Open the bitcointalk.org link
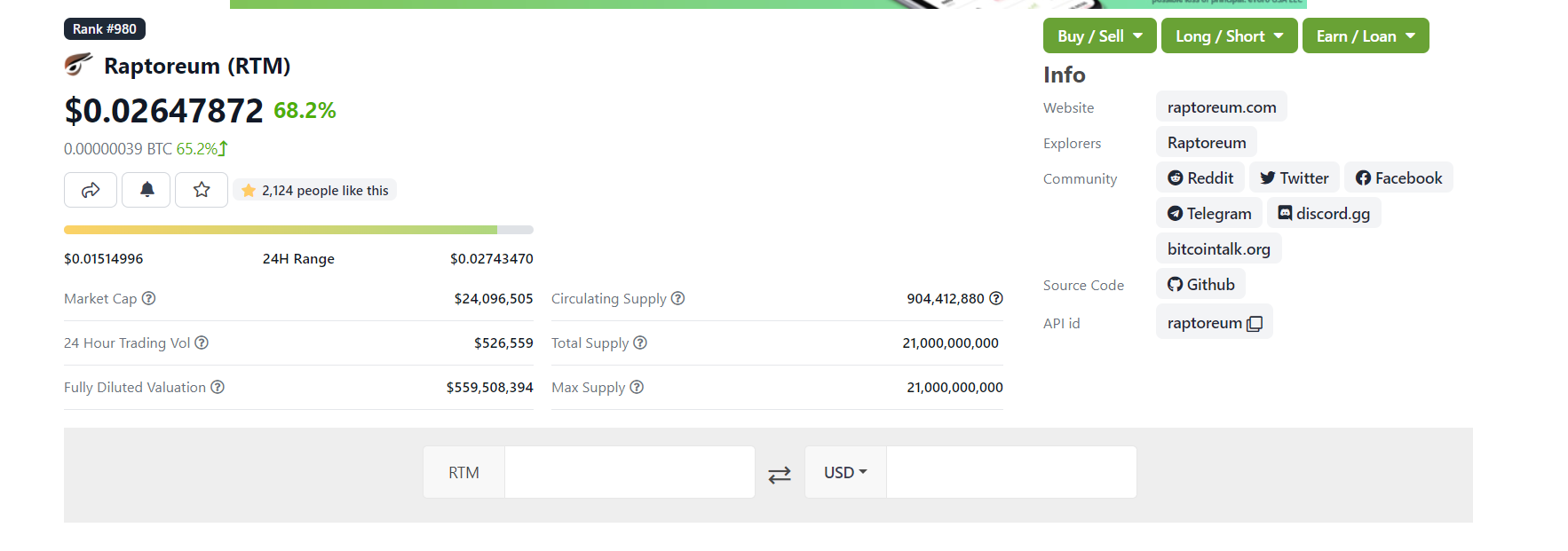The image size is (1568, 551). point(1219,248)
